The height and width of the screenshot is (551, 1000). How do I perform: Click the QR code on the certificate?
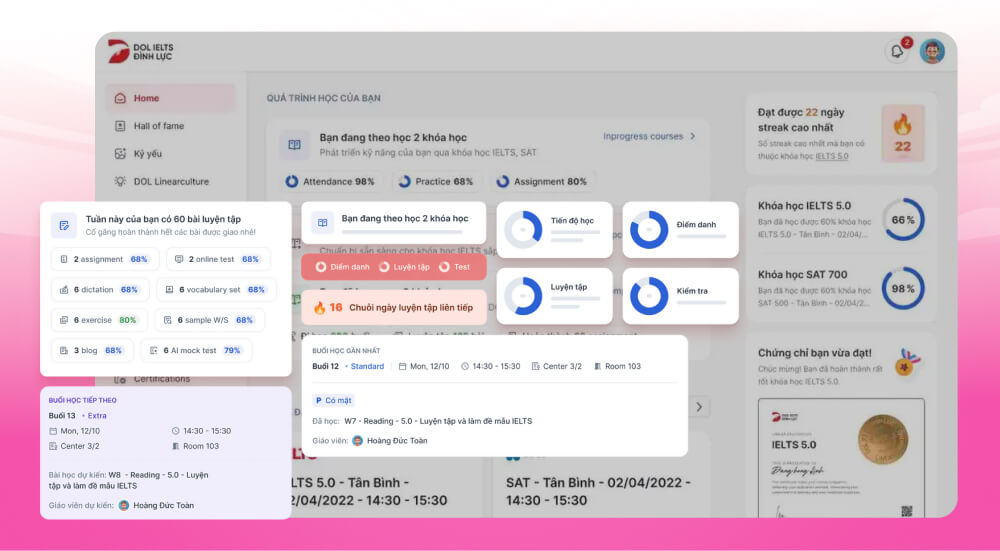(x=906, y=511)
